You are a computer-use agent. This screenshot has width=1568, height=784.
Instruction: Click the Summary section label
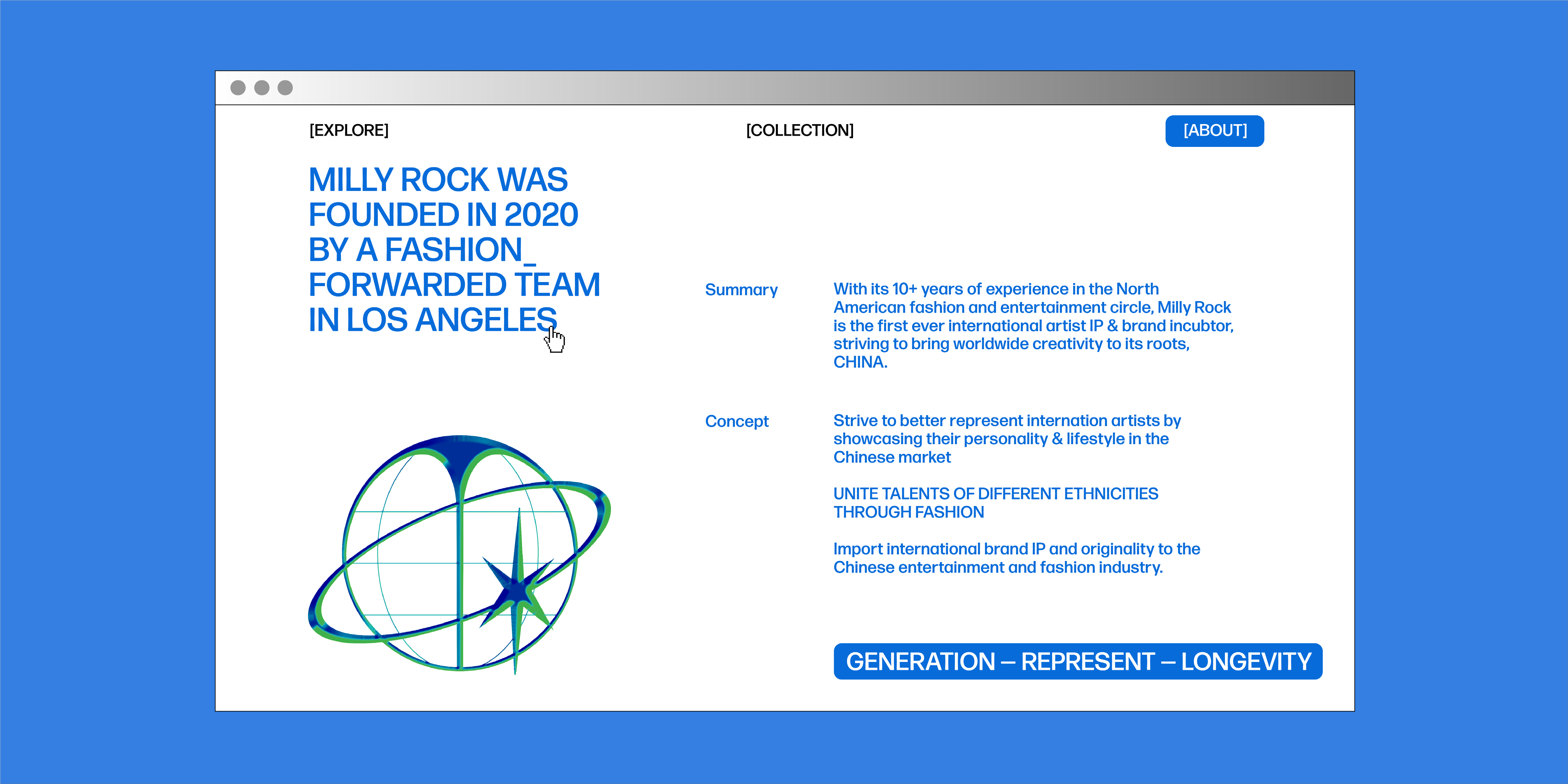(741, 290)
